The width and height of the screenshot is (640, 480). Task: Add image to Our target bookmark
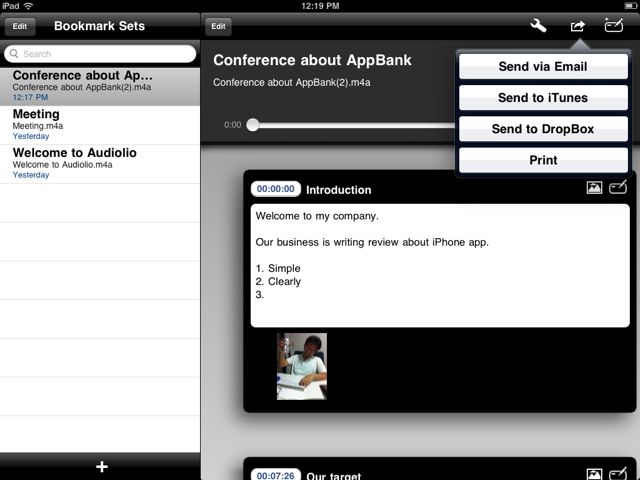[594, 474]
